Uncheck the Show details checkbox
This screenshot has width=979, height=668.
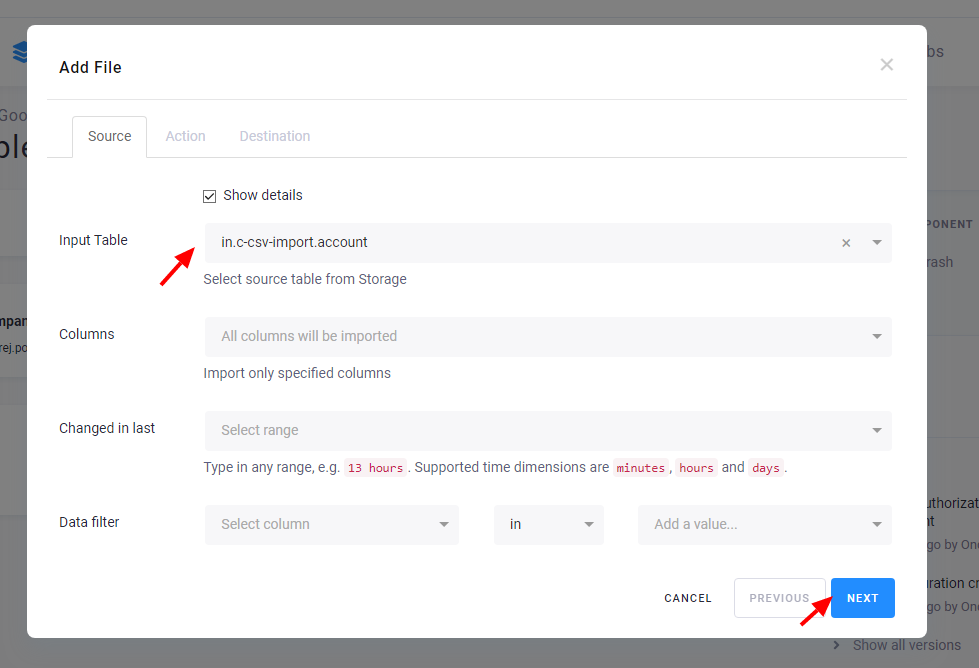pos(210,196)
